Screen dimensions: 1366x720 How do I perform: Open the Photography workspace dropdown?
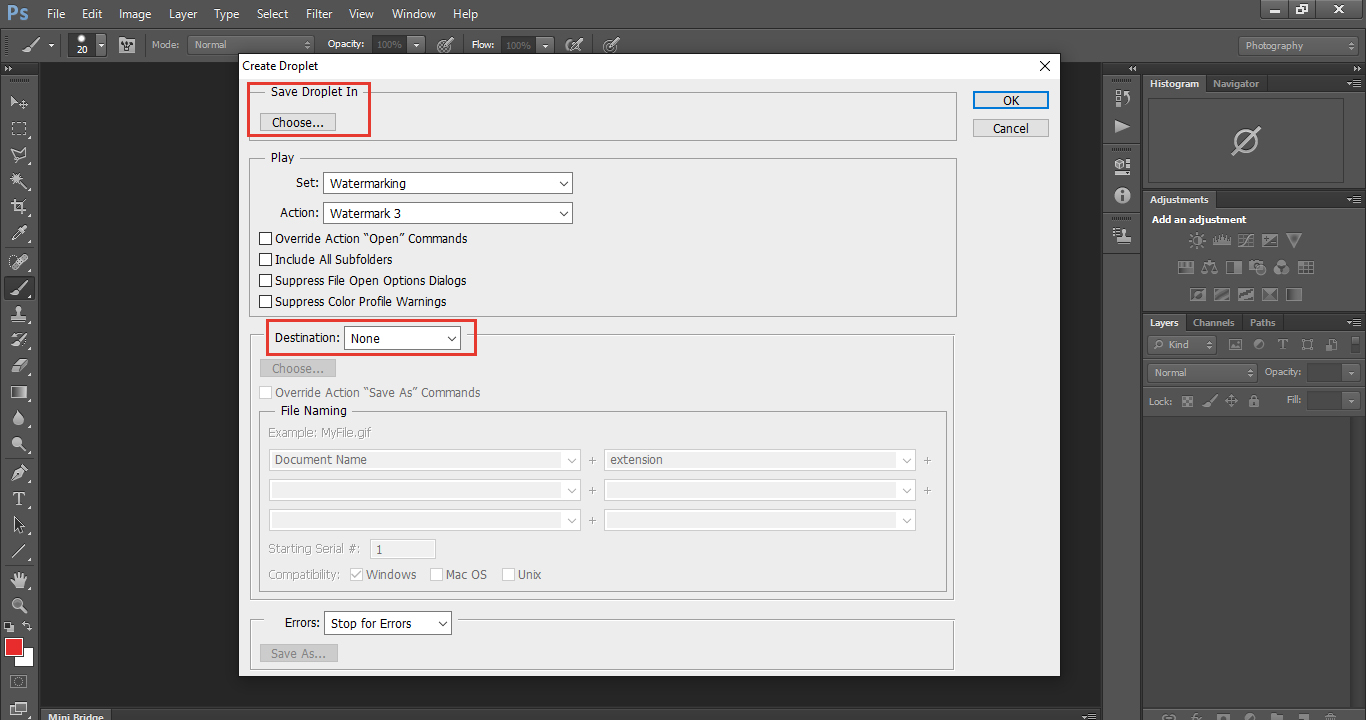1298,46
